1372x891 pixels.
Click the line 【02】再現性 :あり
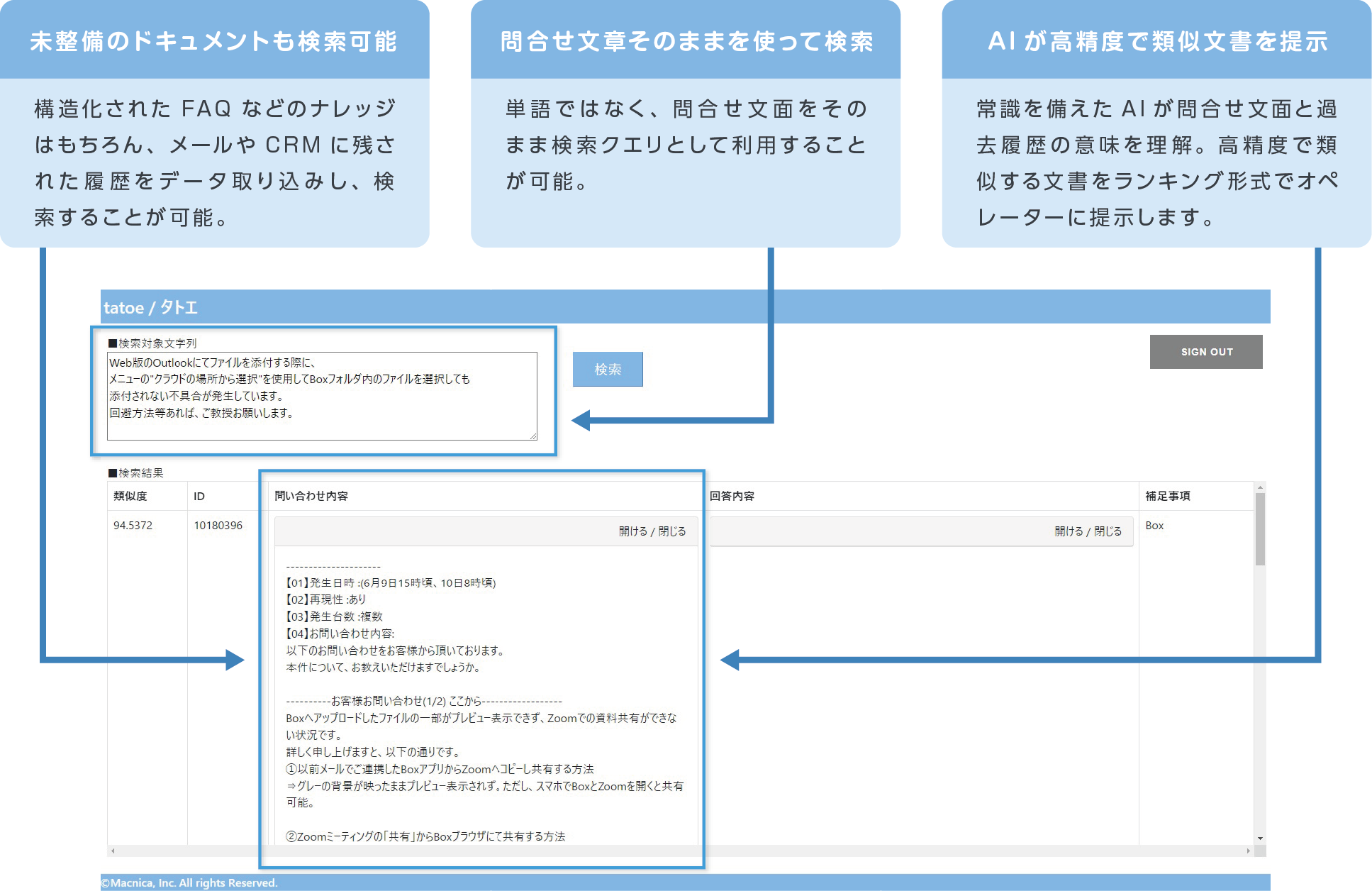tap(326, 599)
